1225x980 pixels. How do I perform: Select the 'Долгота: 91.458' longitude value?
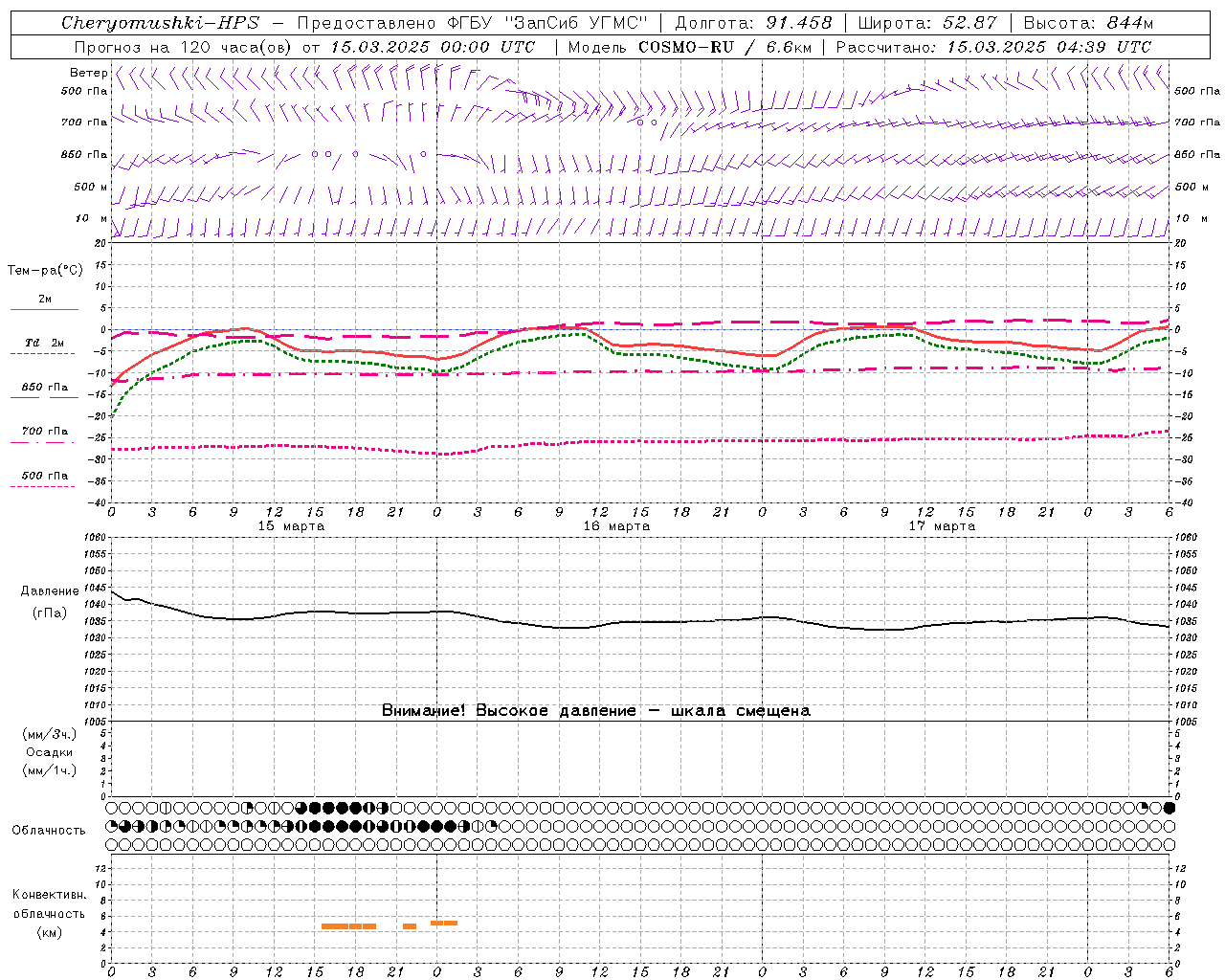pyautogui.click(x=753, y=22)
